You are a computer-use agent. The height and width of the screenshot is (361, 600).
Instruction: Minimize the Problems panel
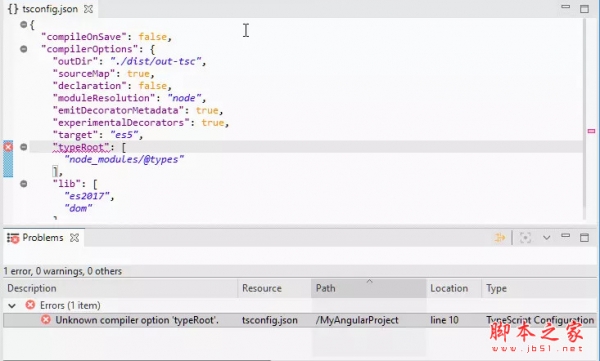pyautogui.click(x=566, y=236)
